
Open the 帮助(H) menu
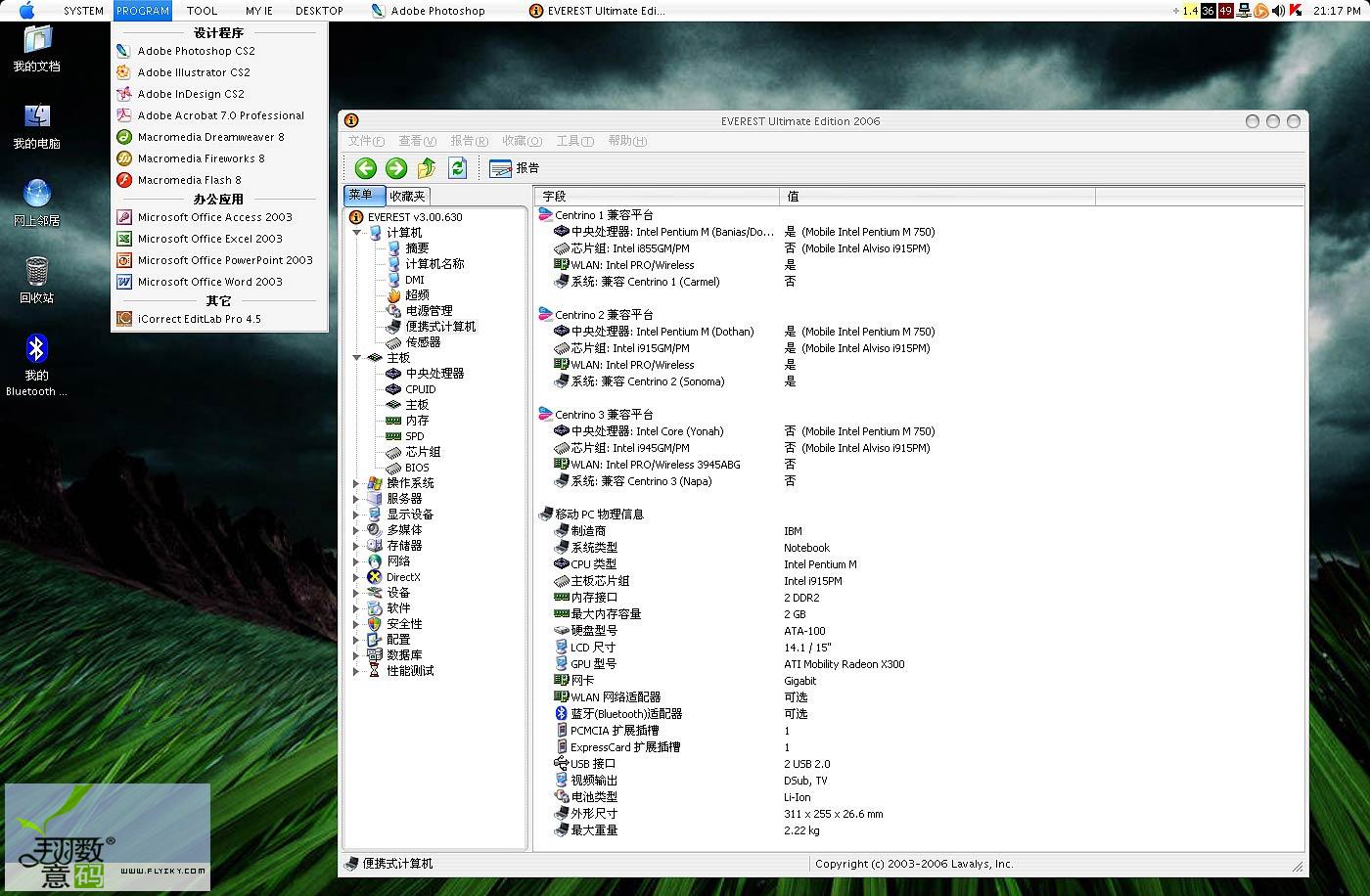[627, 141]
